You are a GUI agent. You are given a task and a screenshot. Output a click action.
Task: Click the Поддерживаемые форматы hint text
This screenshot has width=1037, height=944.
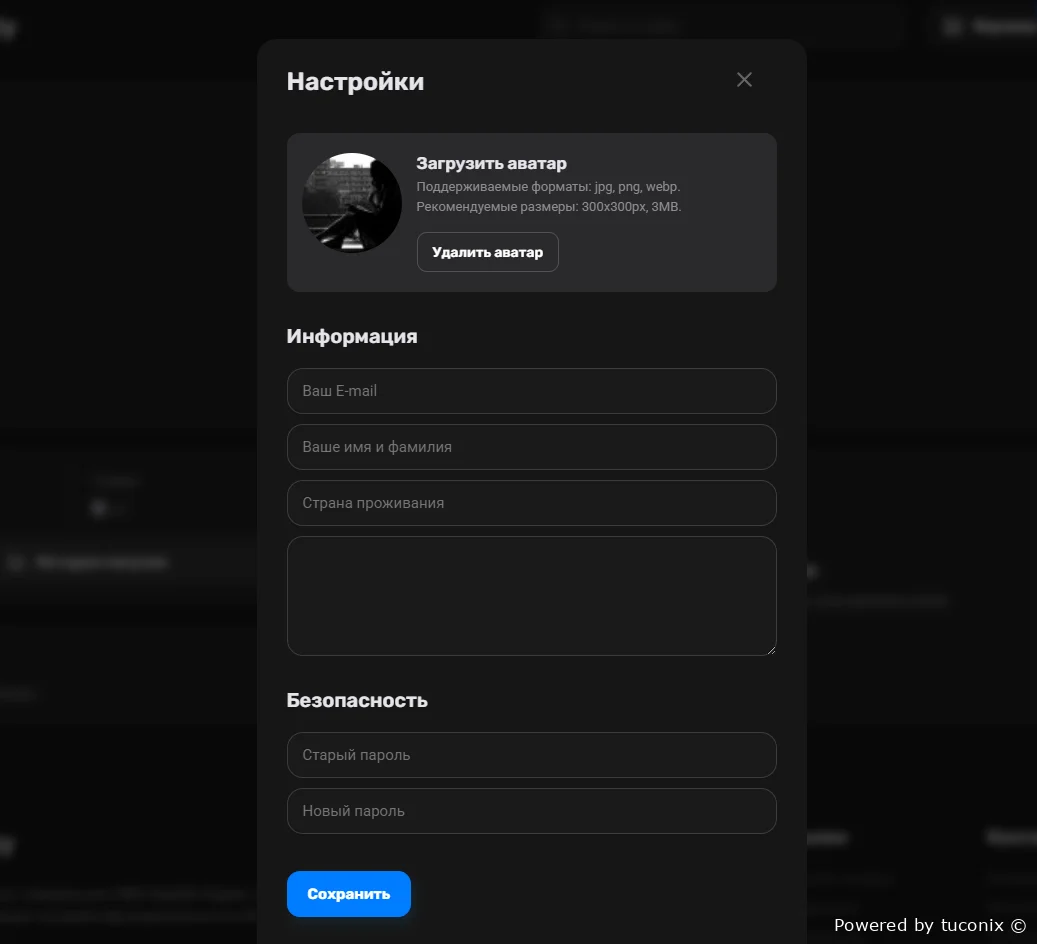(x=548, y=187)
